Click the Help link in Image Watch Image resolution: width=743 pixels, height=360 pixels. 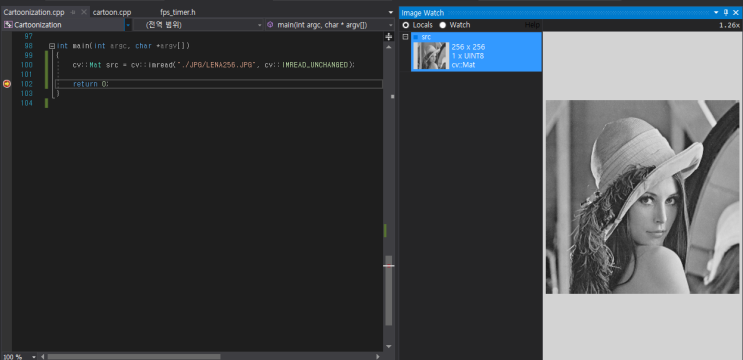click(x=532, y=25)
